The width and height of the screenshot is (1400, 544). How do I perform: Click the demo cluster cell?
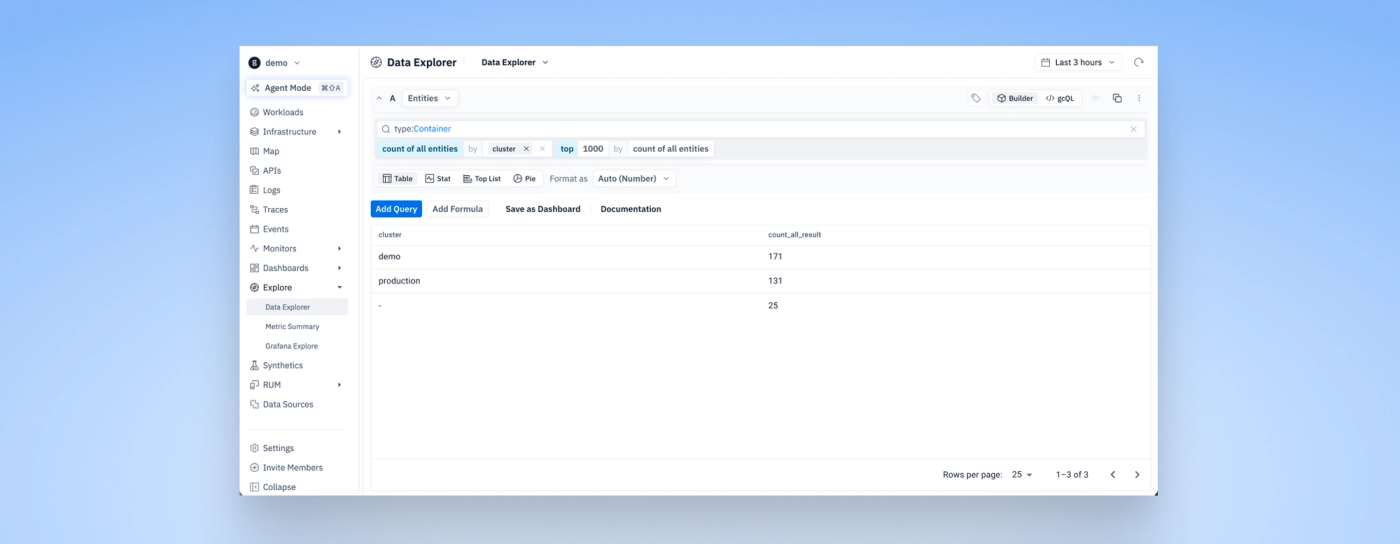[389, 257]
